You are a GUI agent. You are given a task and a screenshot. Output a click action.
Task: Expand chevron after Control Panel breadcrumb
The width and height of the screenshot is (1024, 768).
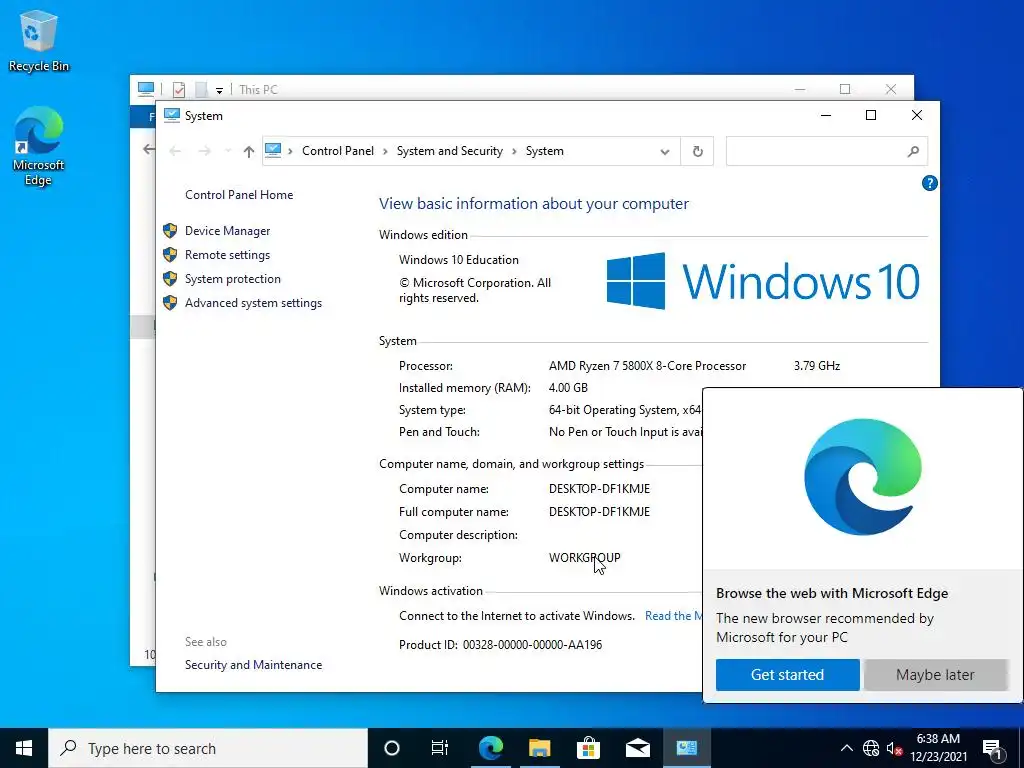tap(385, 152)
